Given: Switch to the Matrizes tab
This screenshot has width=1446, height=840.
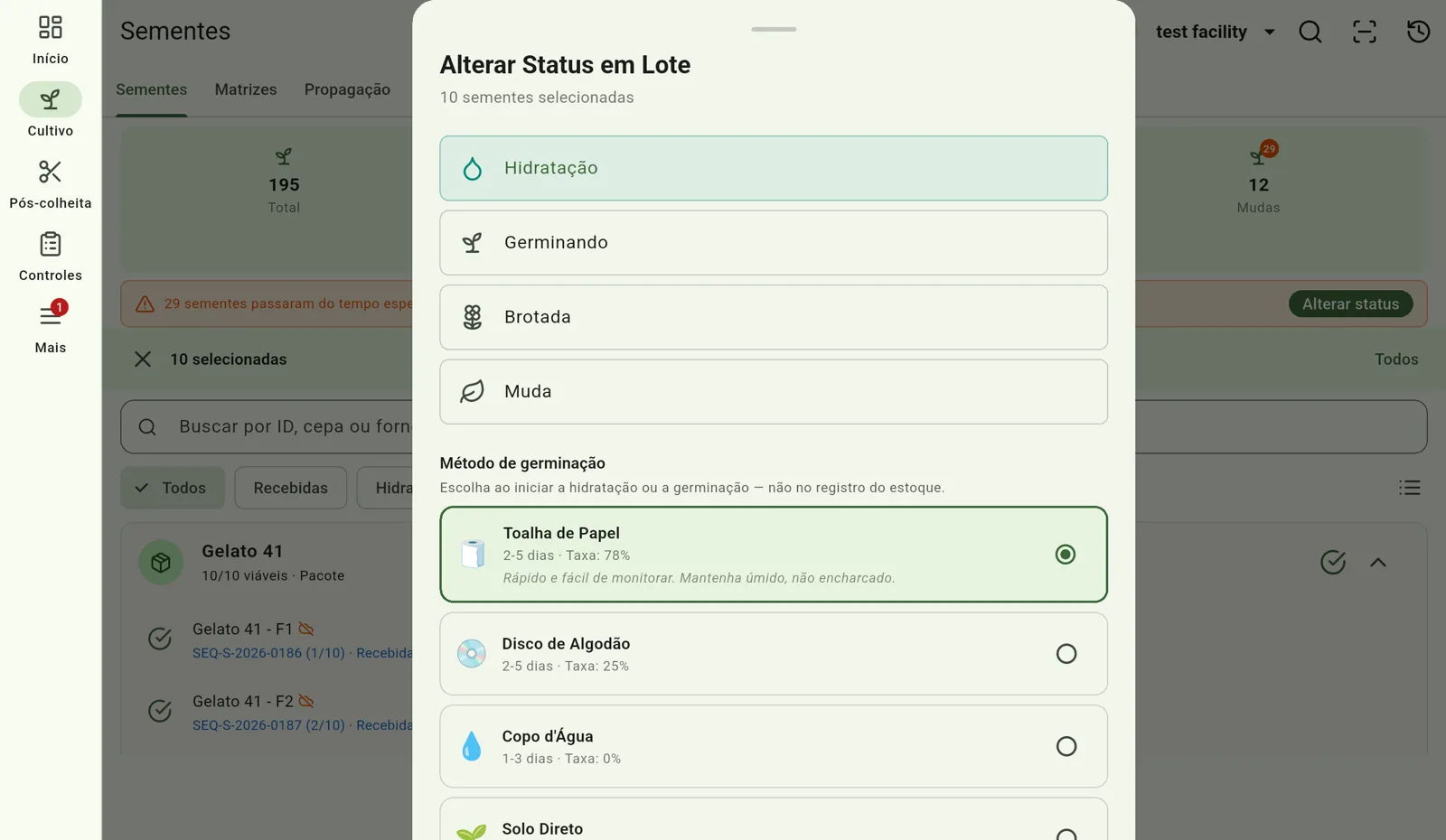Looking at the screenshot, I should pyautogui.click(x=246, y=89).
